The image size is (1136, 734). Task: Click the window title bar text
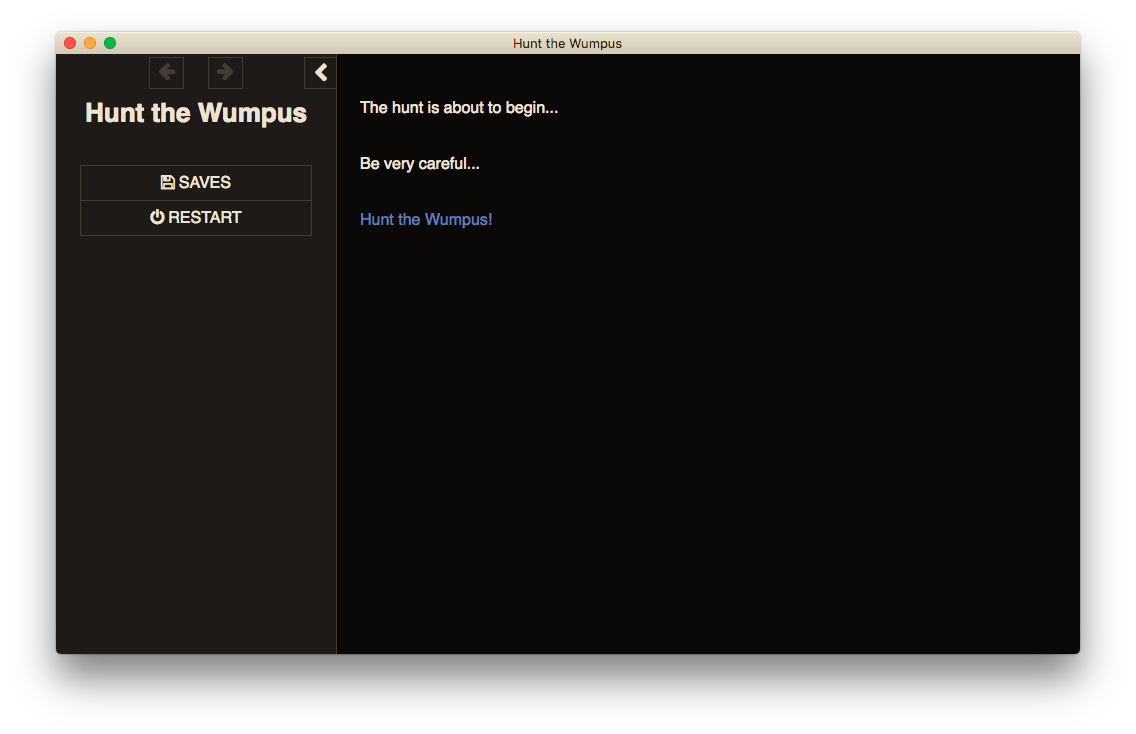[567, 43]
